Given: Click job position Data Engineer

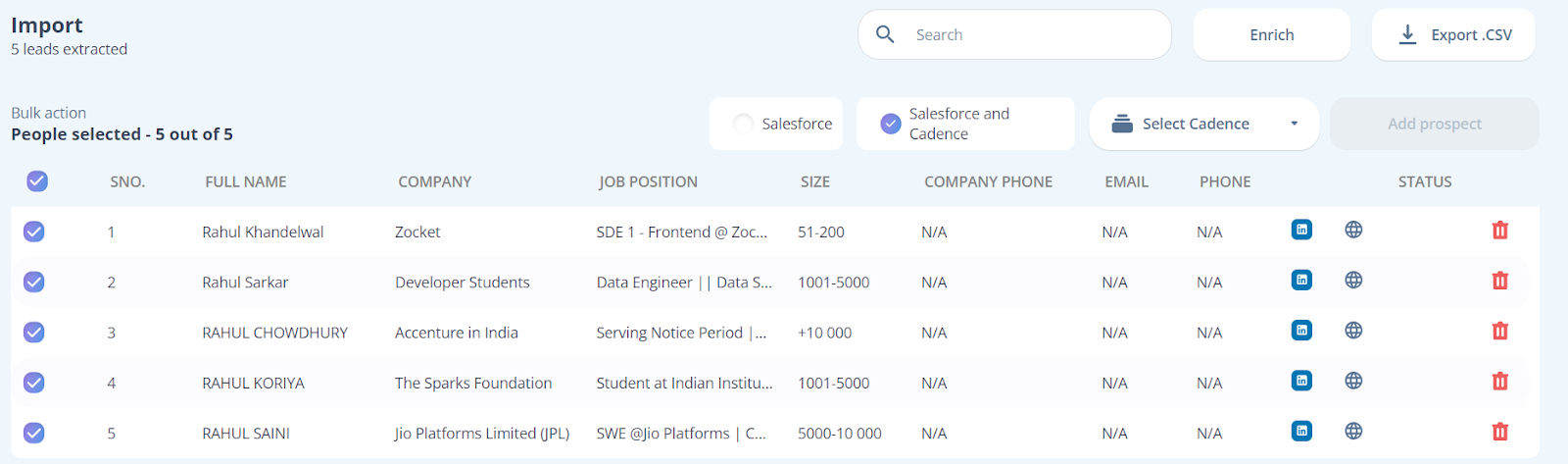Looking at the screenshot, I should pyautogui.click(x=684, y=283).
